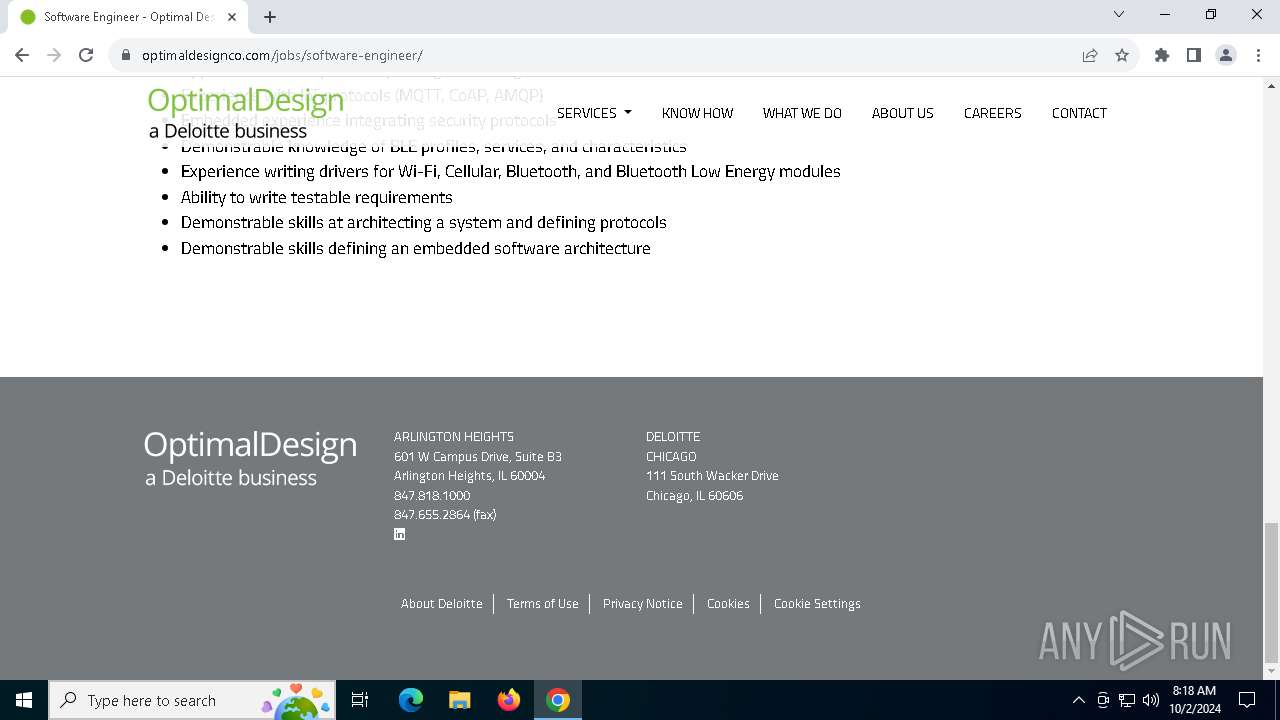
Task: Open the Extensions puzzle icon
Action: 1162,55
